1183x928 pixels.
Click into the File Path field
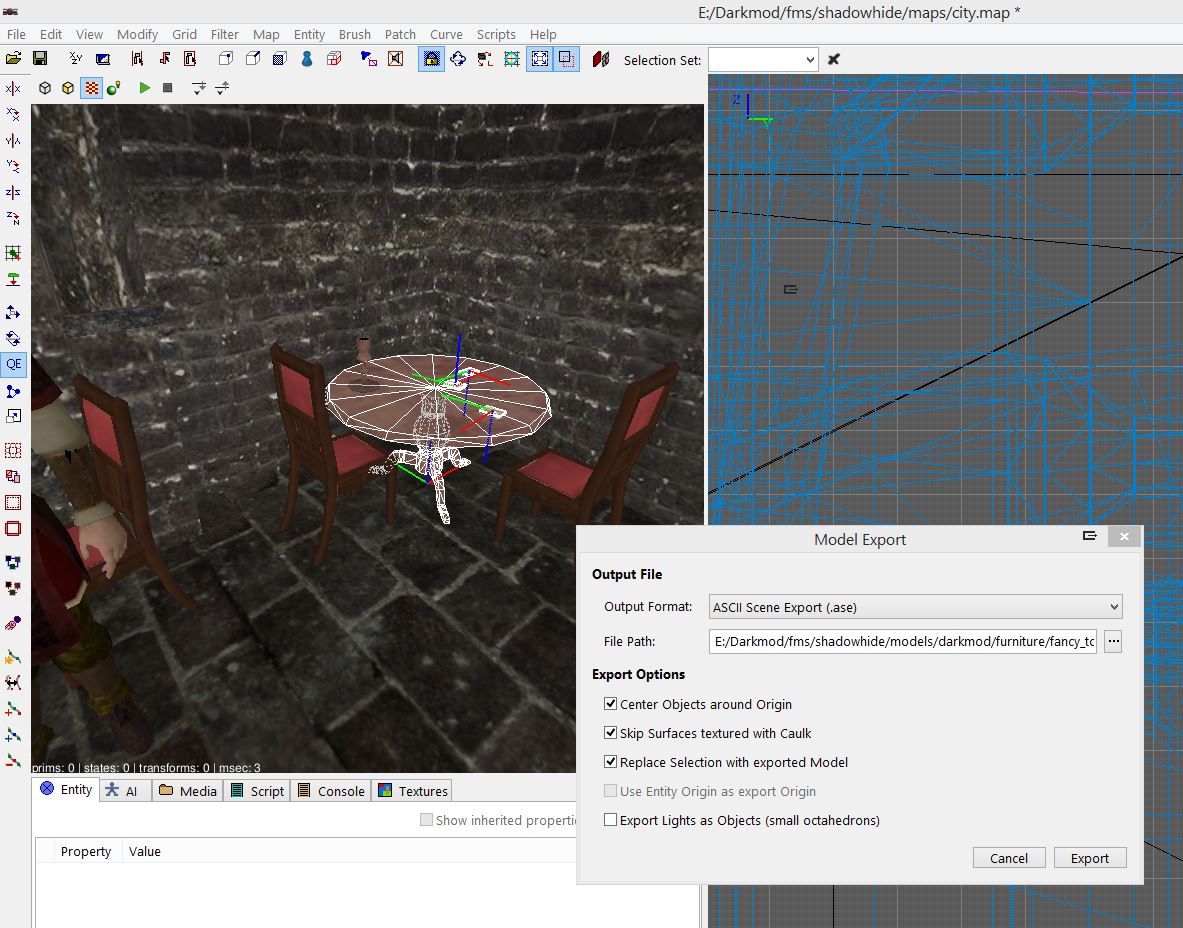click(902, 642)
